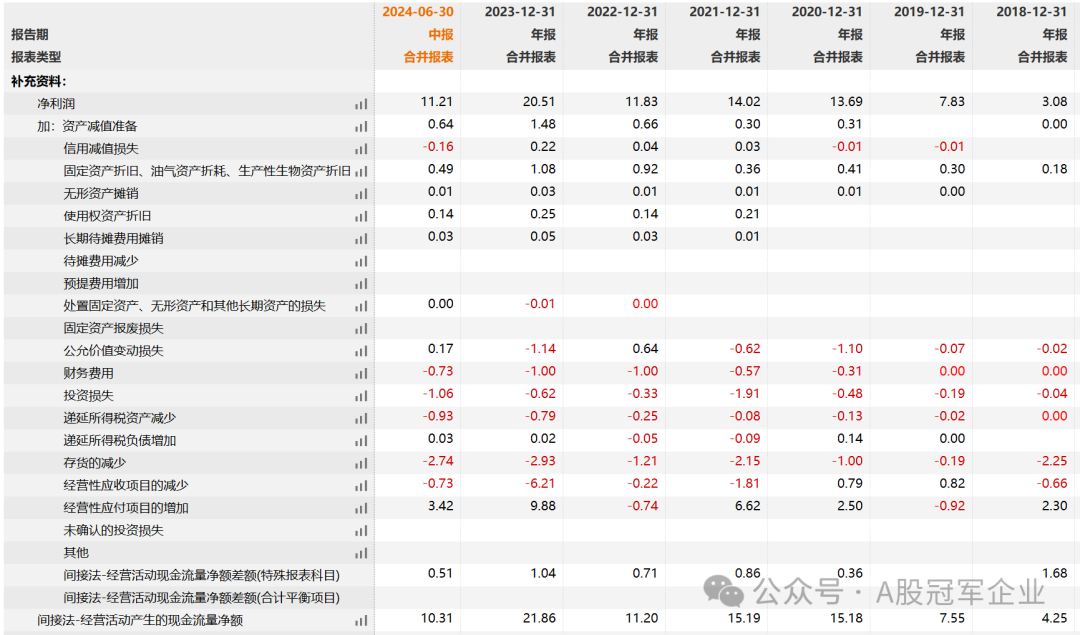This screenshot has height=635, width=1080.
Task: Click the chart icon beside 财务费用
Action: (361, 374)
